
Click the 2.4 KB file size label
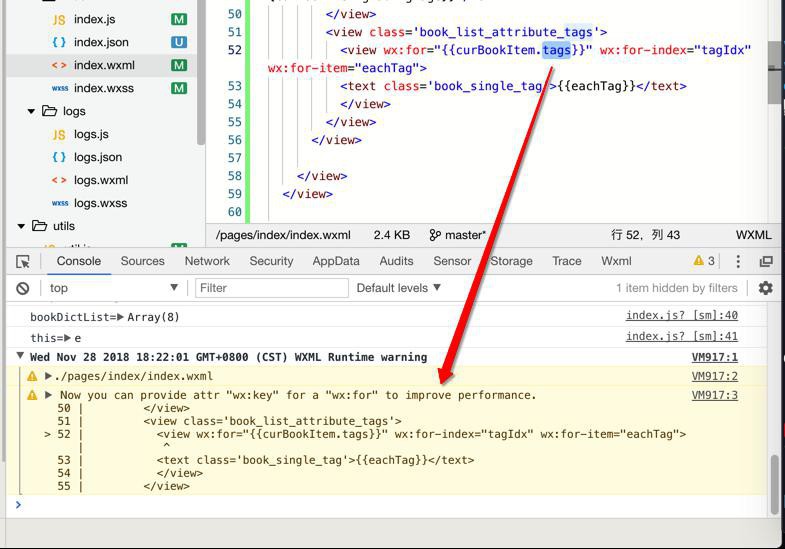(x=391, y=235)
